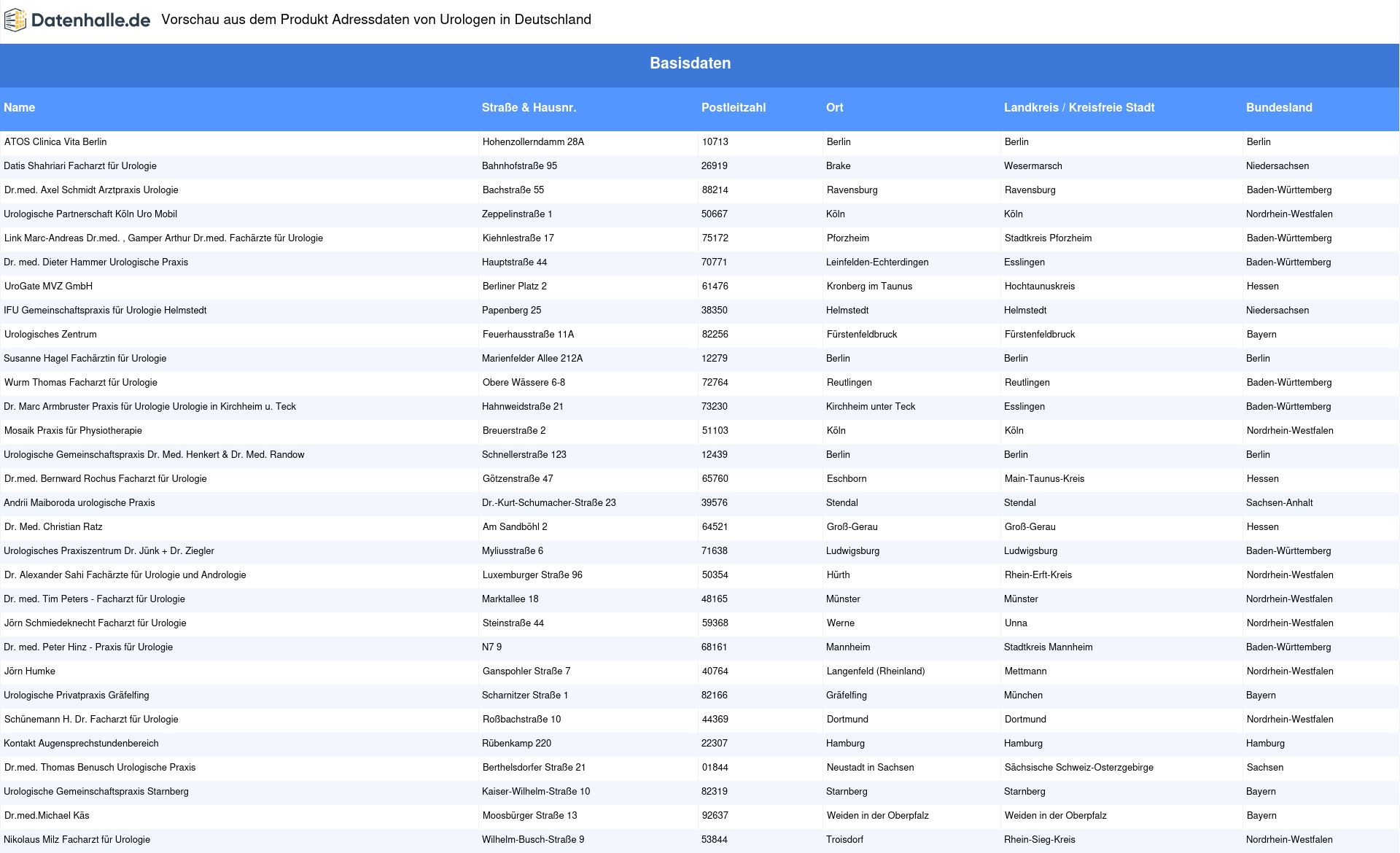The height and width of the screenshot is (853, 1400).
Task: Select Urologische Gemeinschaftspraxis Starnberg
Action: coord(96,791)
